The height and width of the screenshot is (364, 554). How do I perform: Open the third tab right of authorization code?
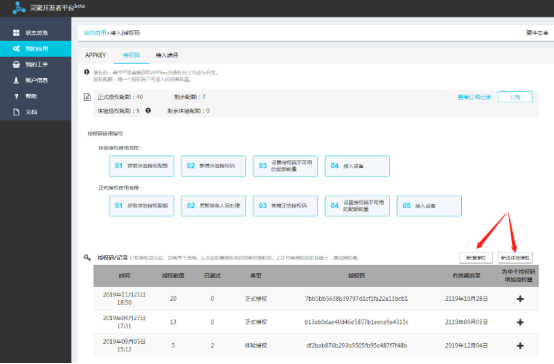(167, 55)
